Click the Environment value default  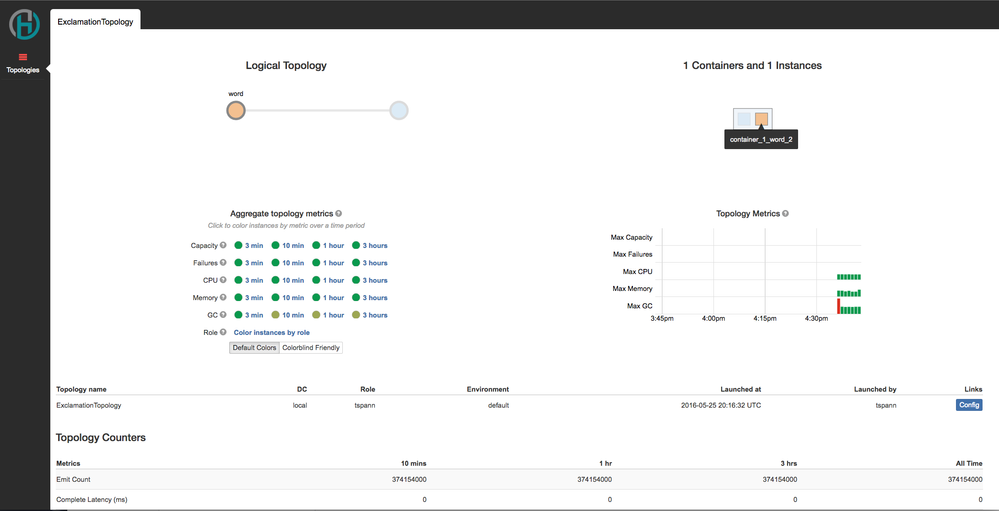tap(498, 405)
